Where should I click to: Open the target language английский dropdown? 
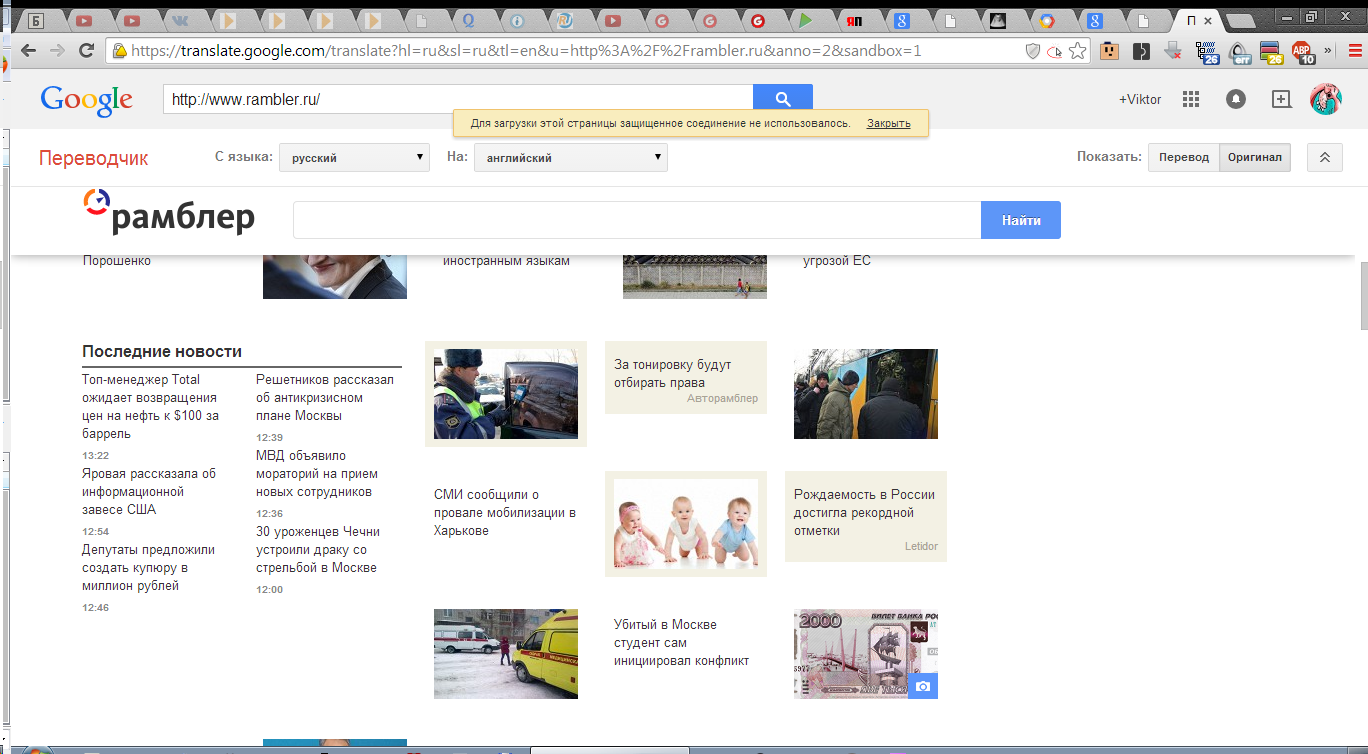(570, 158)
